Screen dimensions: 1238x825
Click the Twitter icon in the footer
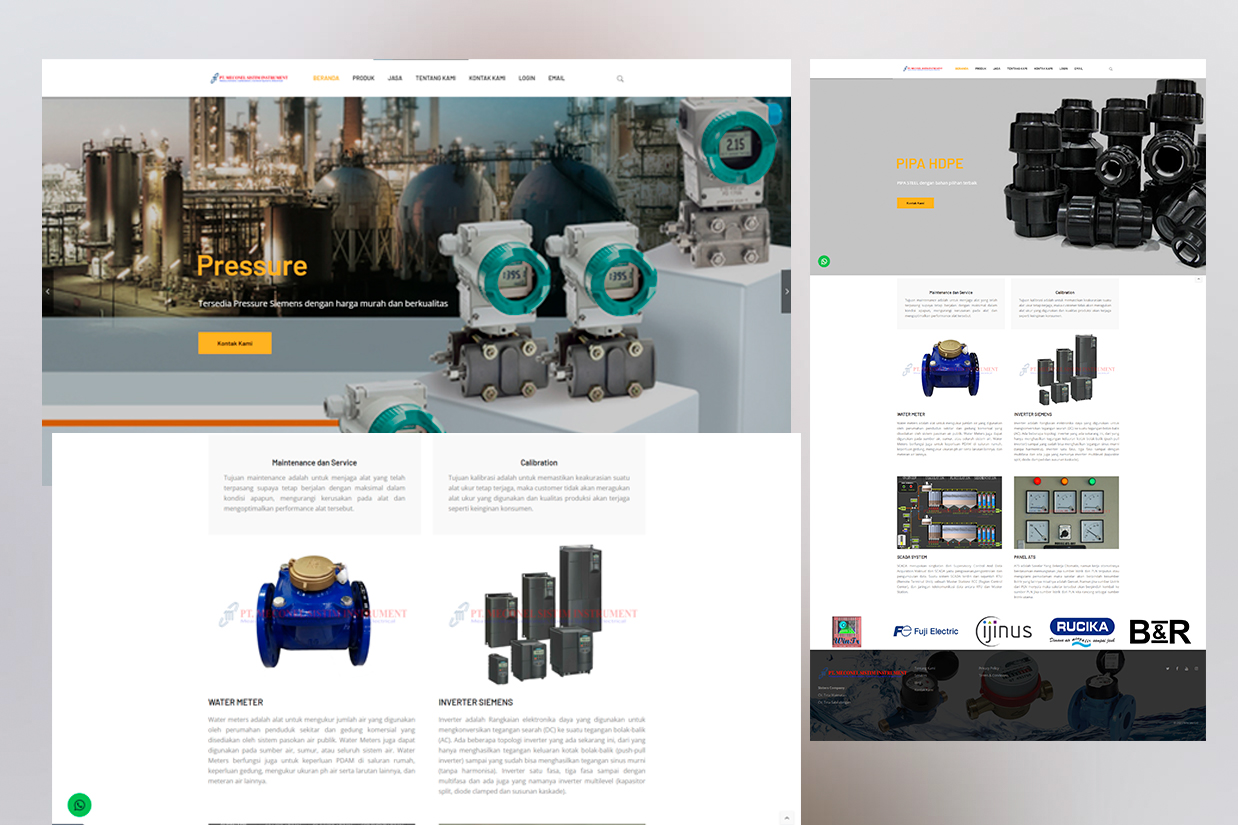click(1167, 668)
